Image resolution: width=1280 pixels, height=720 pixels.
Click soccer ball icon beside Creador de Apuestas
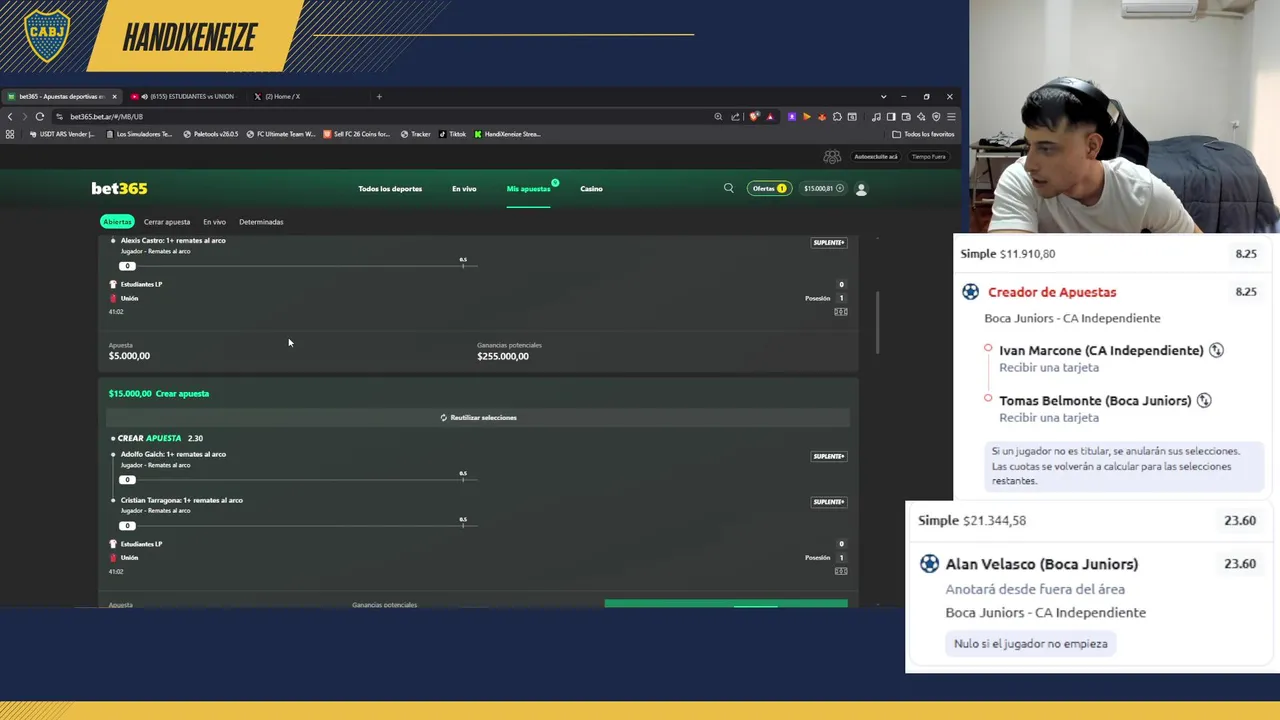pyautogui.click(x=970, y=292)
